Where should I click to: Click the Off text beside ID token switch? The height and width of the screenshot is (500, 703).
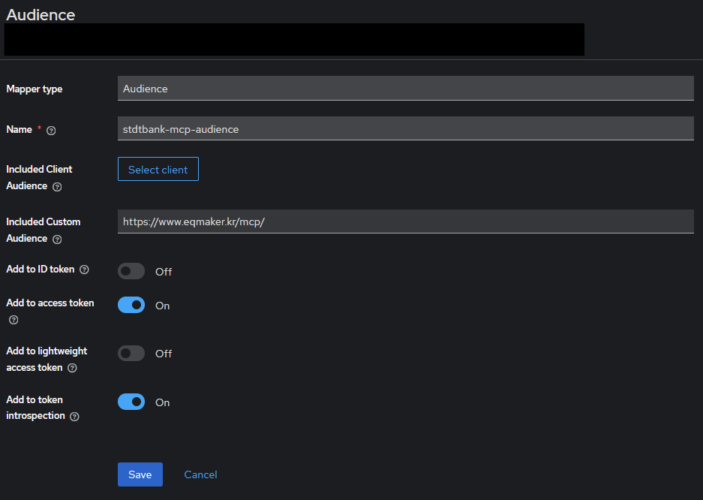[164, 272]
